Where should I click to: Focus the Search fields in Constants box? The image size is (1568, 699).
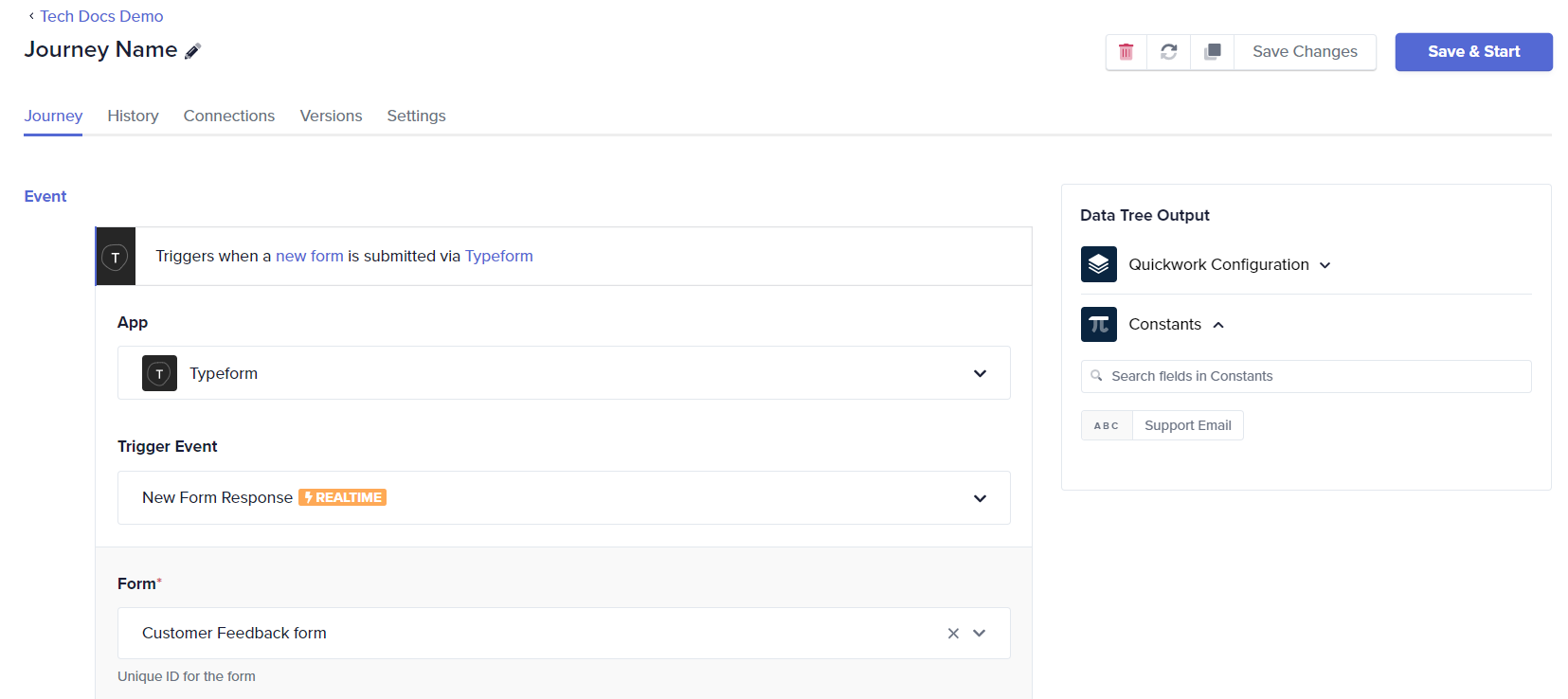coord(1306,376)
